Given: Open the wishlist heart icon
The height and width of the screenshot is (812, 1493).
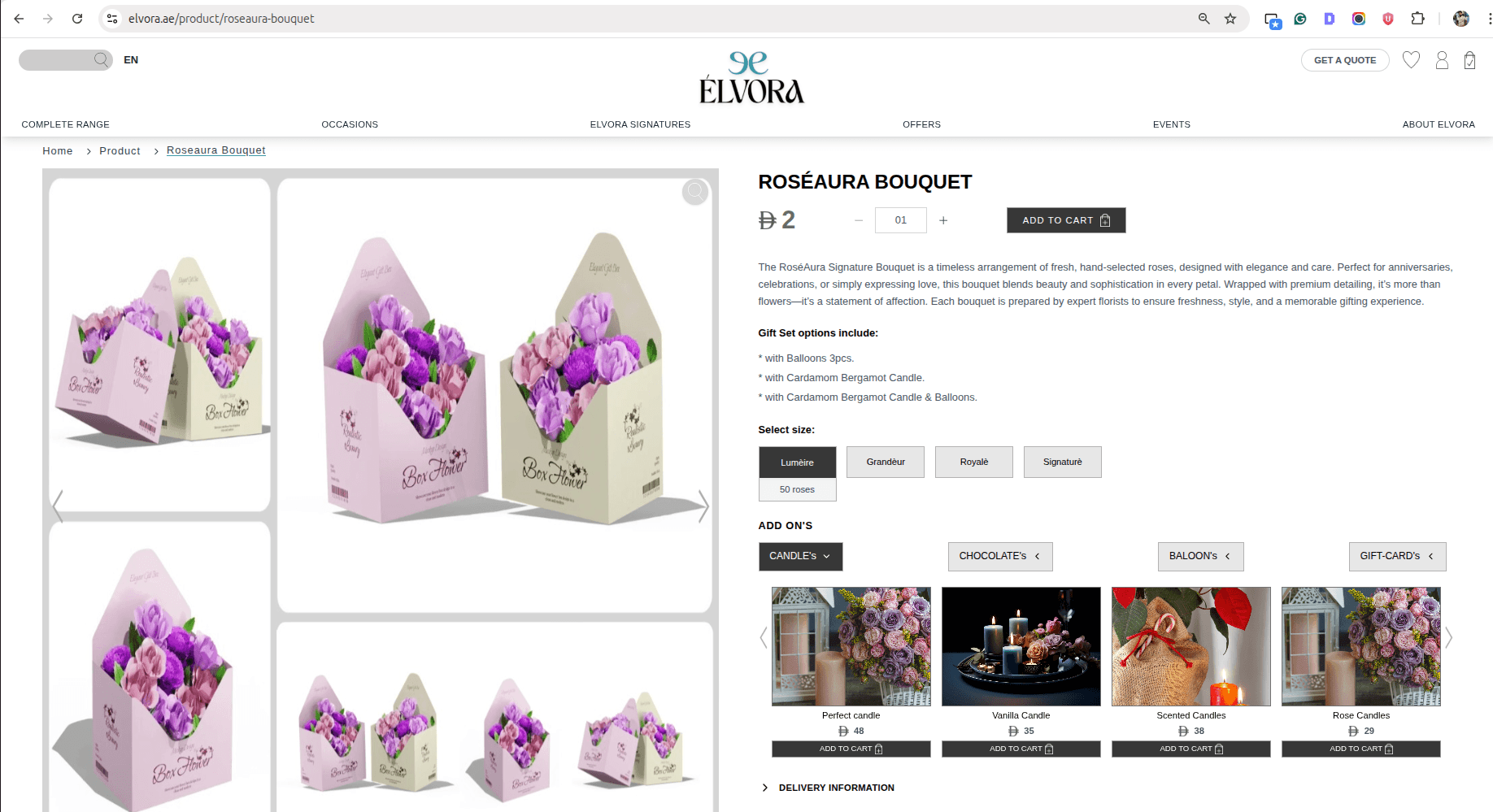Looking at the screenshot, I should tap(1411, 60).
